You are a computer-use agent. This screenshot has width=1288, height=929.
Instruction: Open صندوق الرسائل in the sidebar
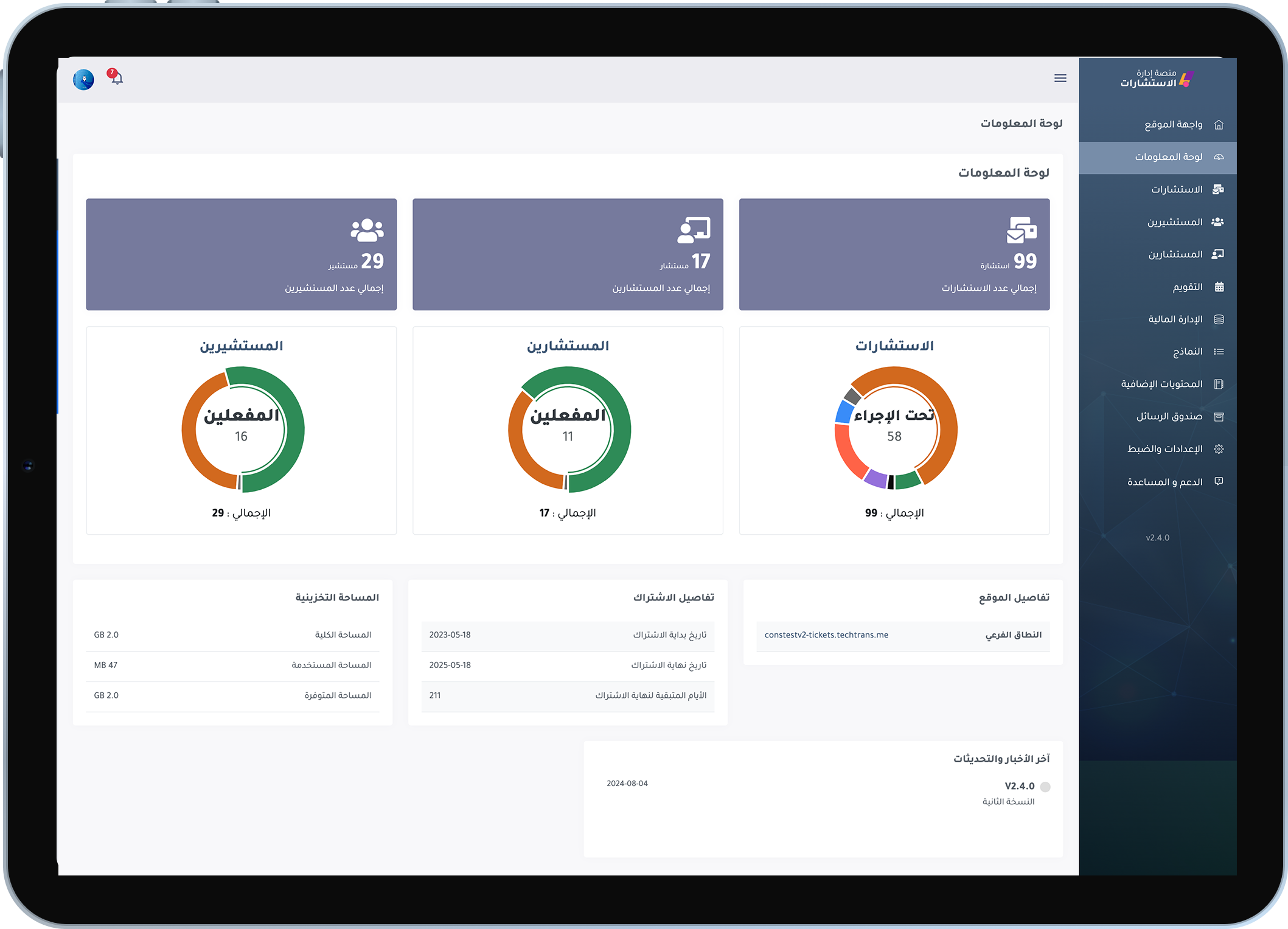click(1158, 417)
